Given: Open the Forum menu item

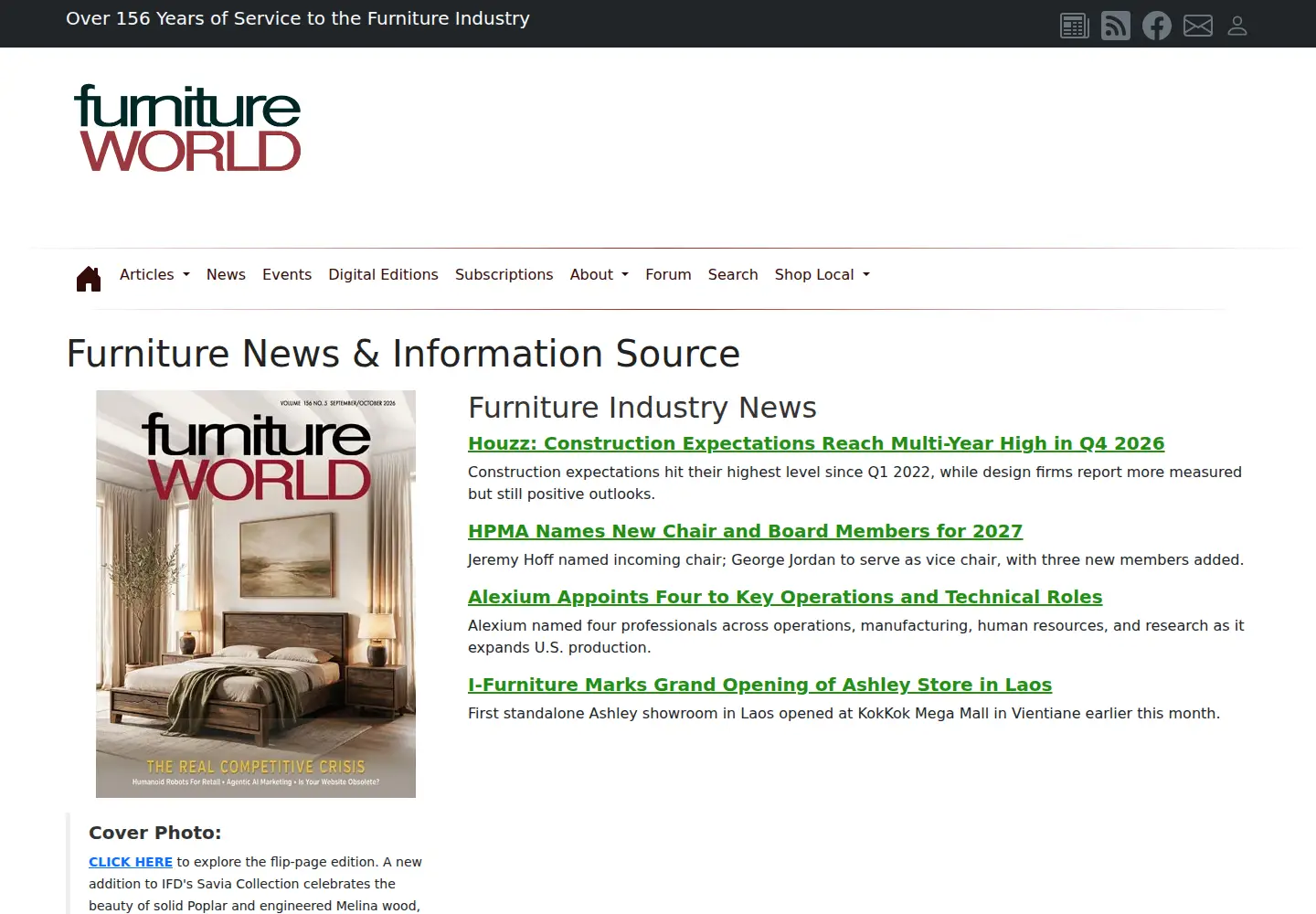Looking at the screenshot, I should pyautogui.click(x=668, y=274).
